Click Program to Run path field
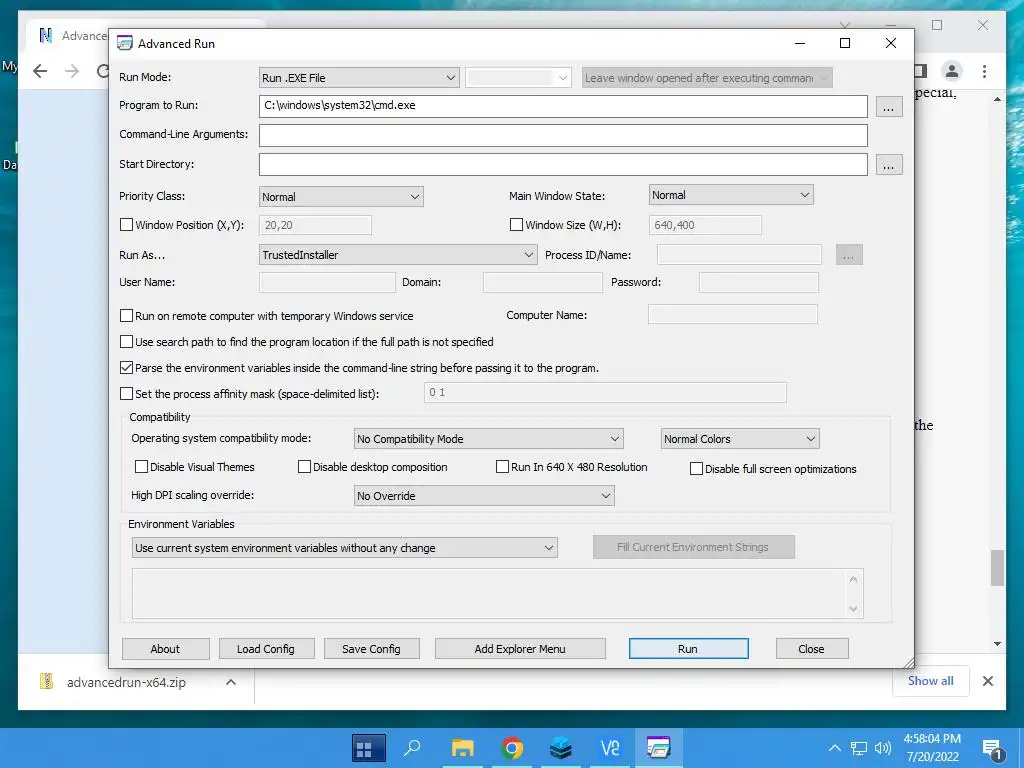The height and width of the screenshot is (768, 1024). 563,106
